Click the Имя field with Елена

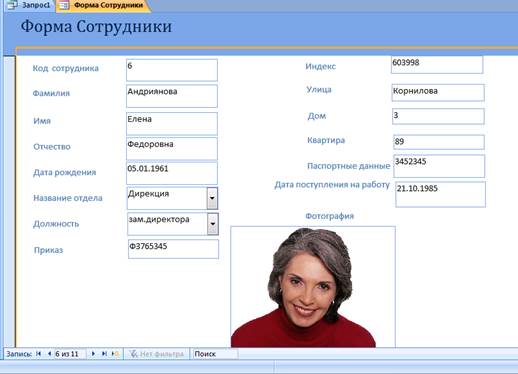click(172, 123)
